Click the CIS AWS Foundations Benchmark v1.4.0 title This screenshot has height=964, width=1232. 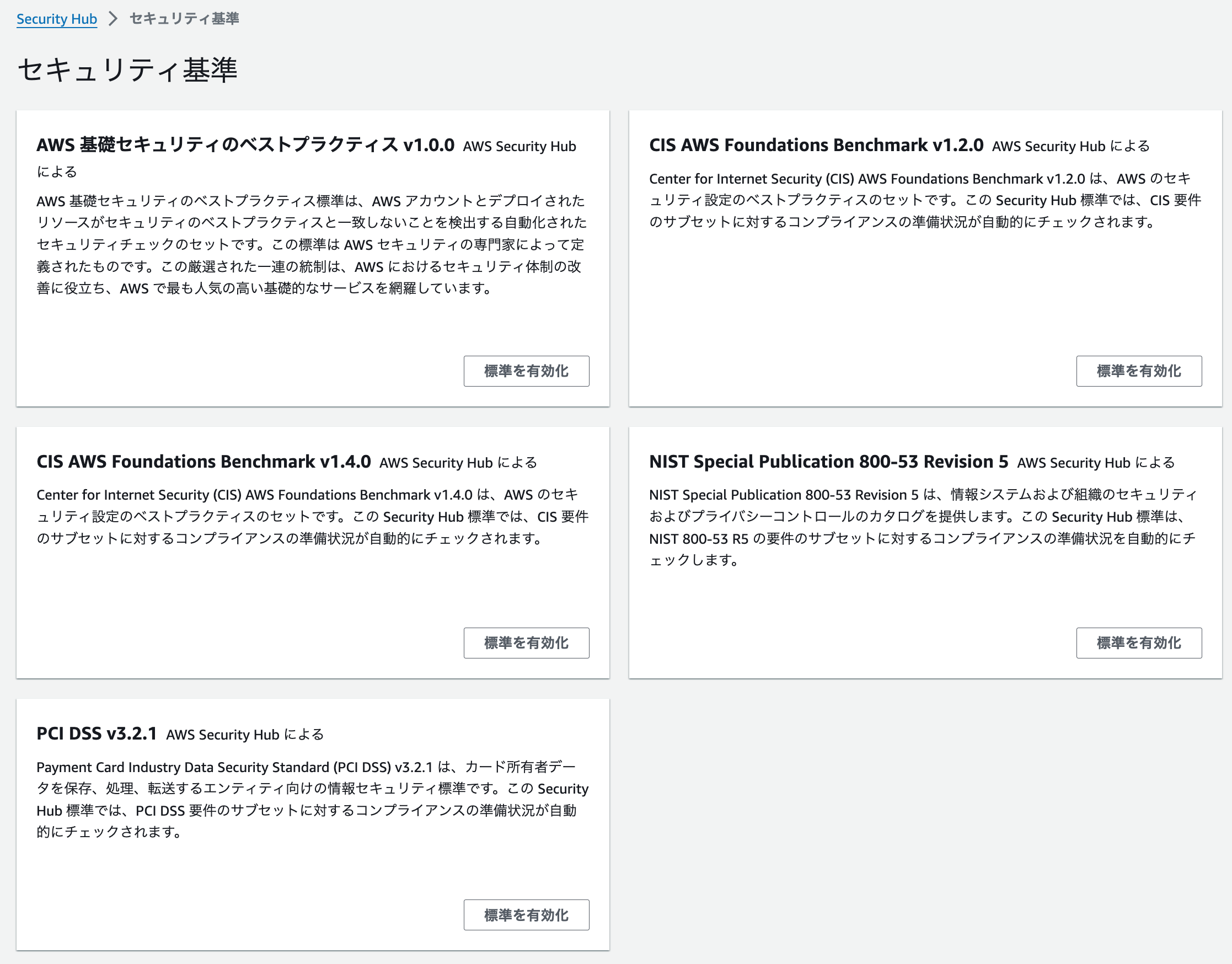coord(203,462)
